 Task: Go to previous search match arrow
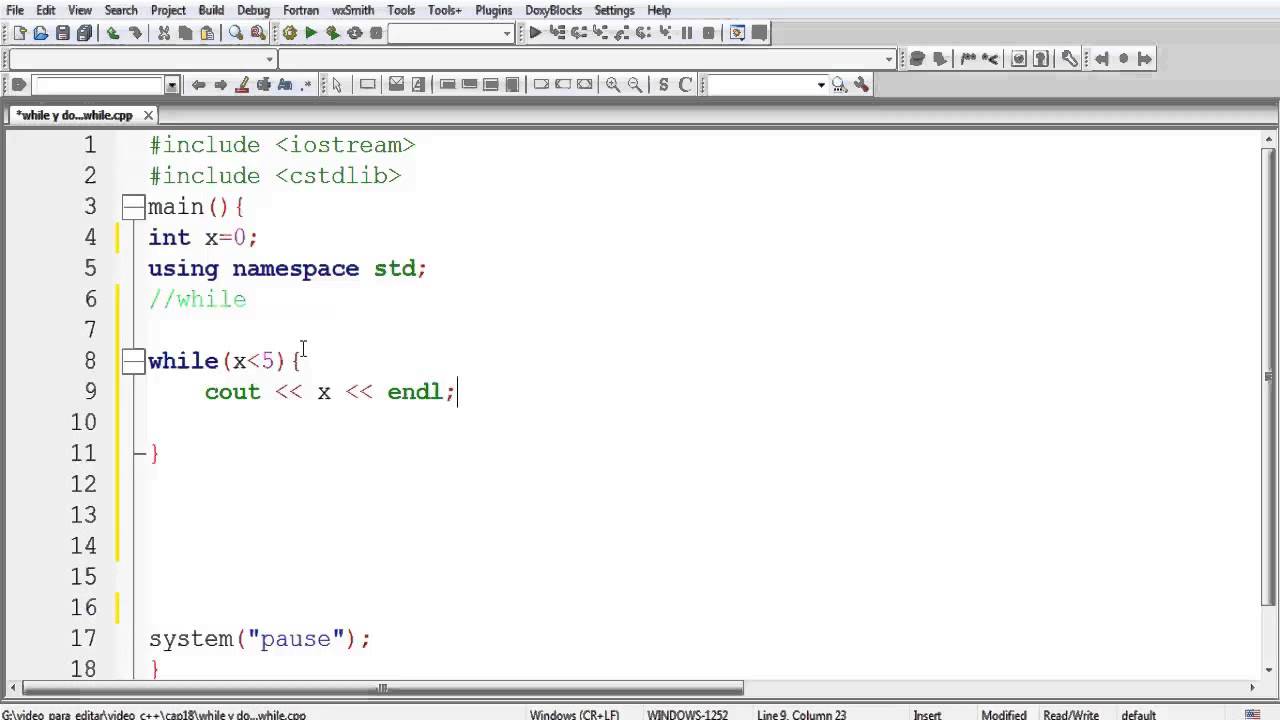coord(198,85)
